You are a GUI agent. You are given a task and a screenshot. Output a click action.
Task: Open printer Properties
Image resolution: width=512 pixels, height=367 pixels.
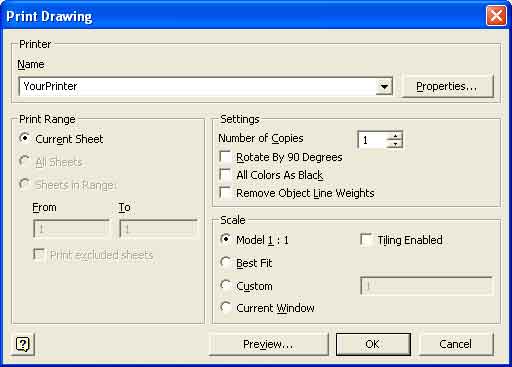click(x=447, y=86)
